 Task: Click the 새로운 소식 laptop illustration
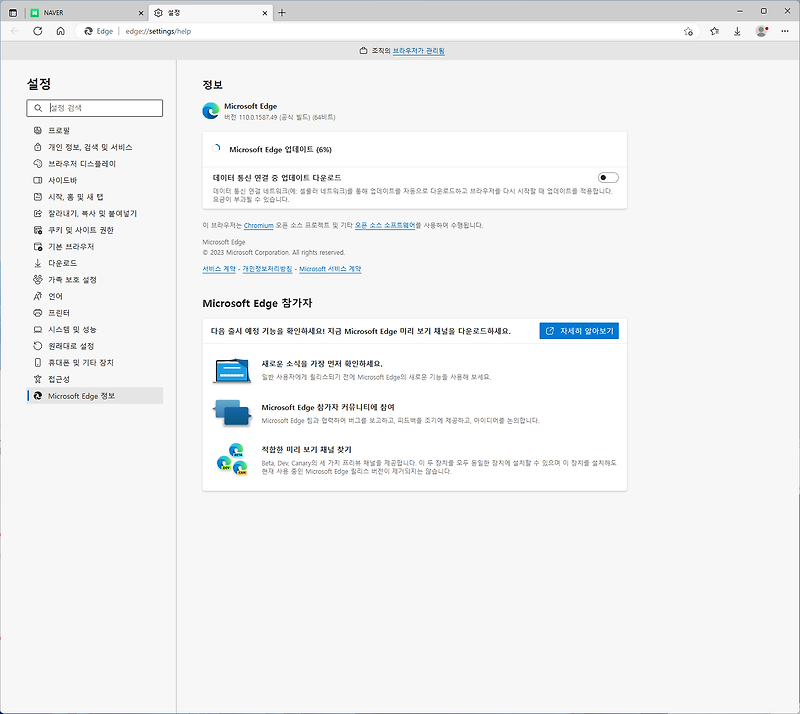click(232, 371)
